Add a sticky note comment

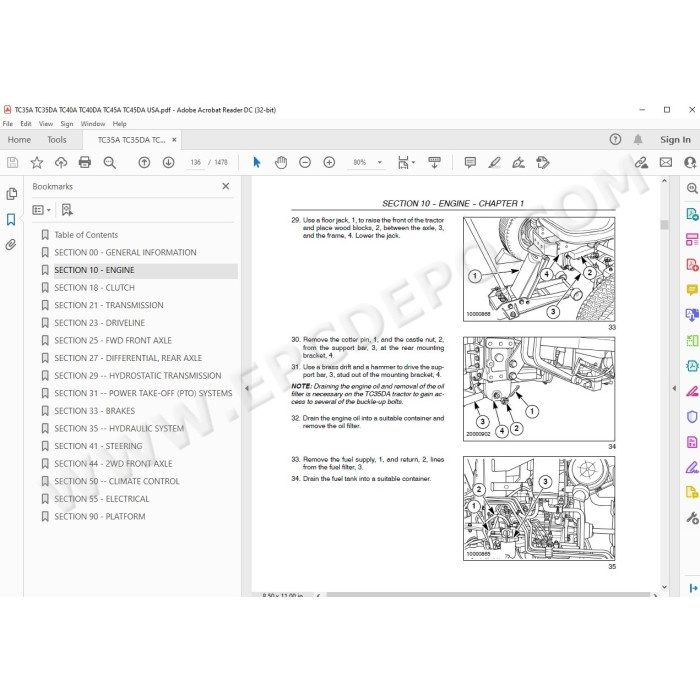[470, 162]
